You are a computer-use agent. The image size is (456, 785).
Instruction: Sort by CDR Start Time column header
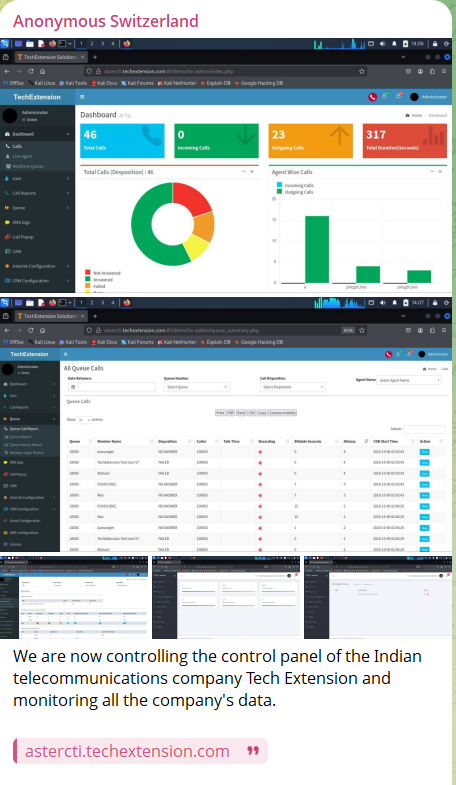(x=394, y=441)
